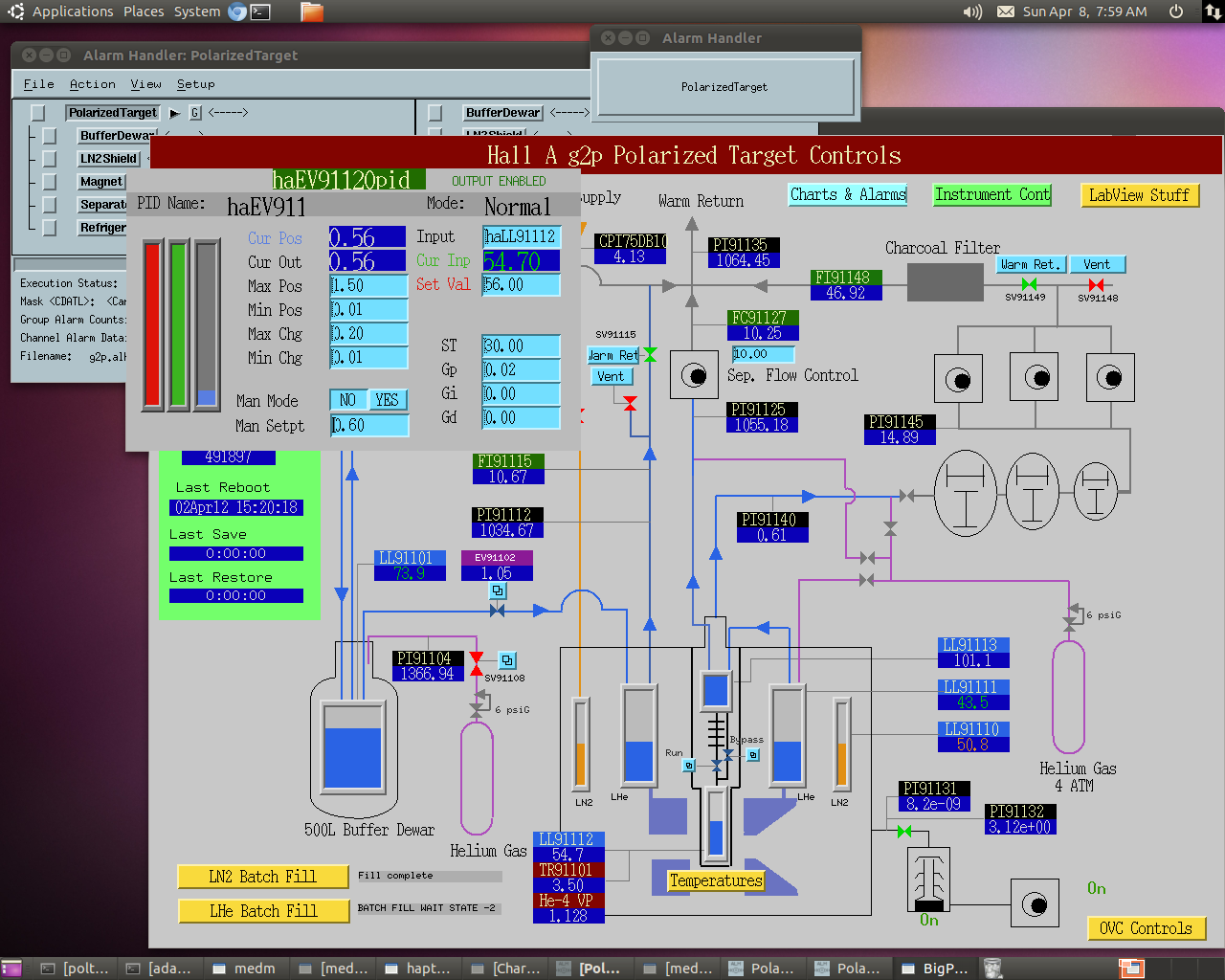Click the Bypass valve related-display icon
Image resolution: width=1225 pixels, height=980 pixels.
[x=753, y=755]
